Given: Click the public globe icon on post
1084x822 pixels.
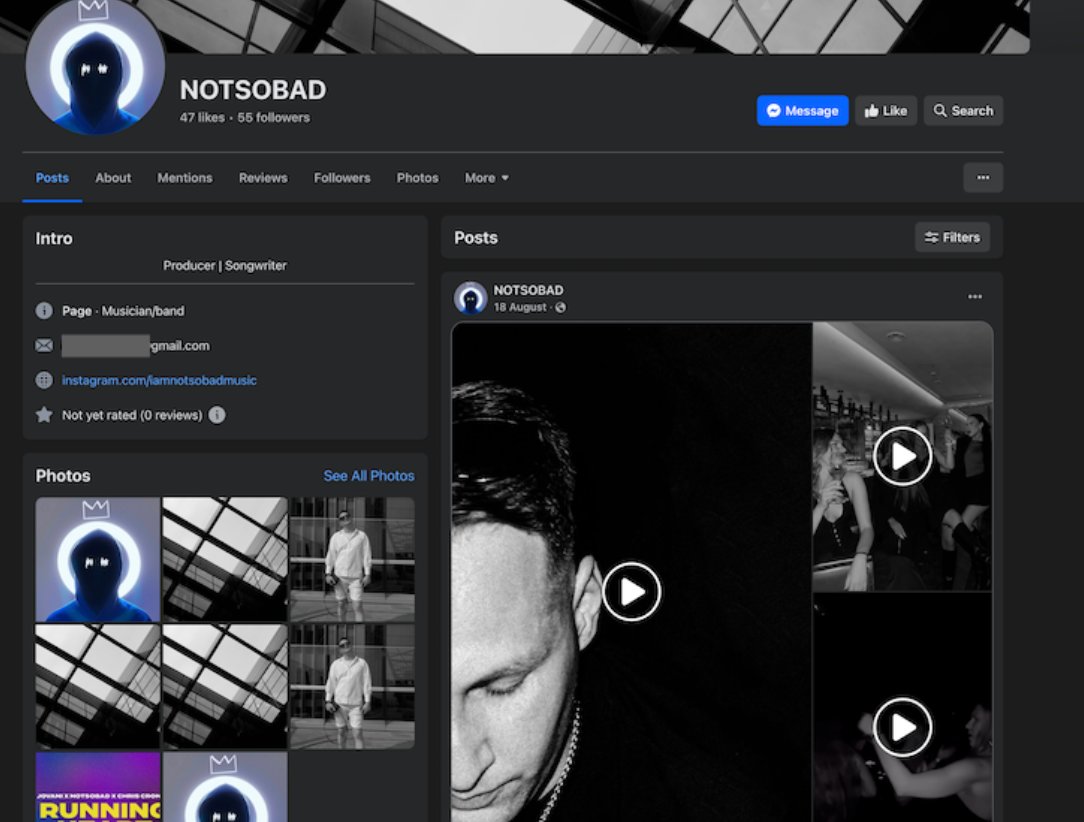Looking at the screenshot, I should [560, 307].
